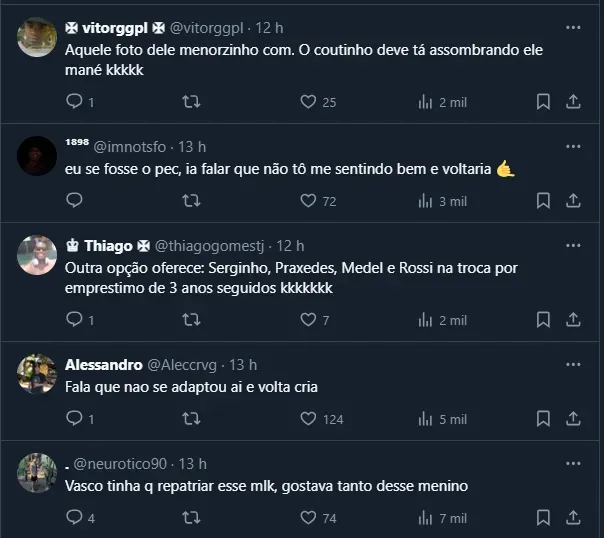The image size is (604, 538).
Task: Open more options on Alessandro's tweet
Action: 573,364
